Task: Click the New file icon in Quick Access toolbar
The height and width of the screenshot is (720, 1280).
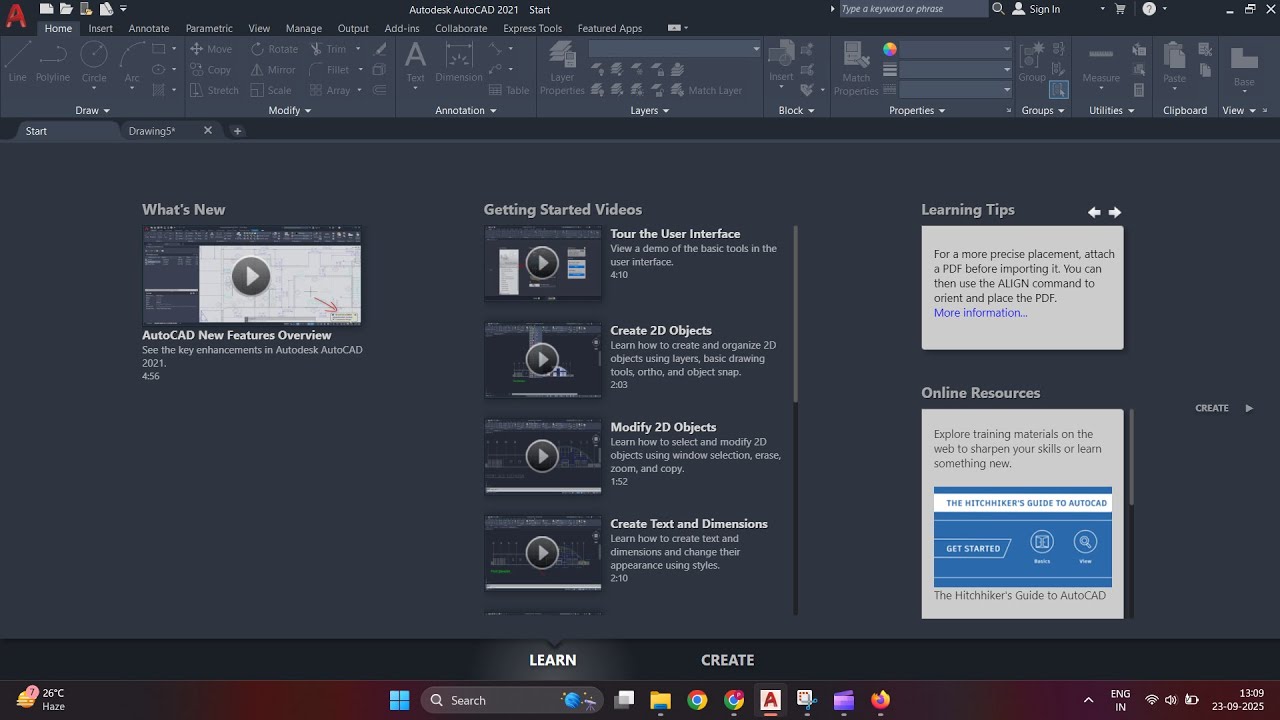Action: pos(46,9)
